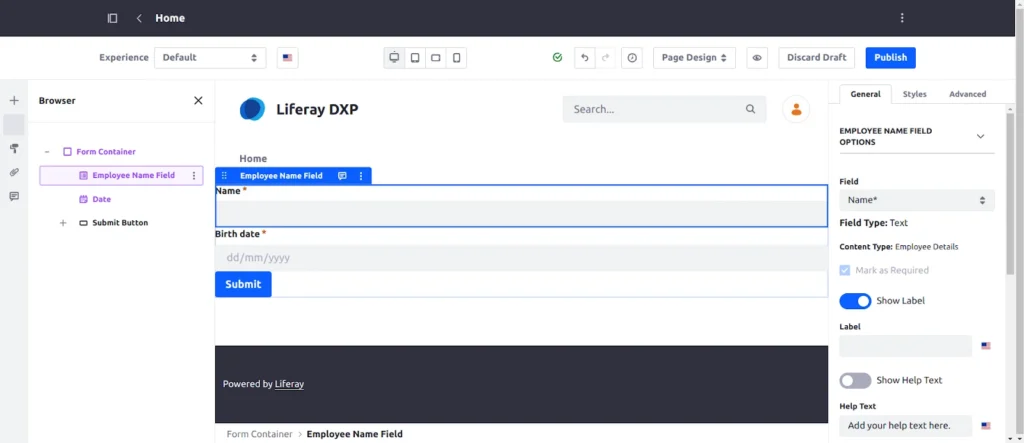This screenshot has width=1024, height=443.
Task: Open fragment toolbar kebab options
Action: (x=361, y=176)
